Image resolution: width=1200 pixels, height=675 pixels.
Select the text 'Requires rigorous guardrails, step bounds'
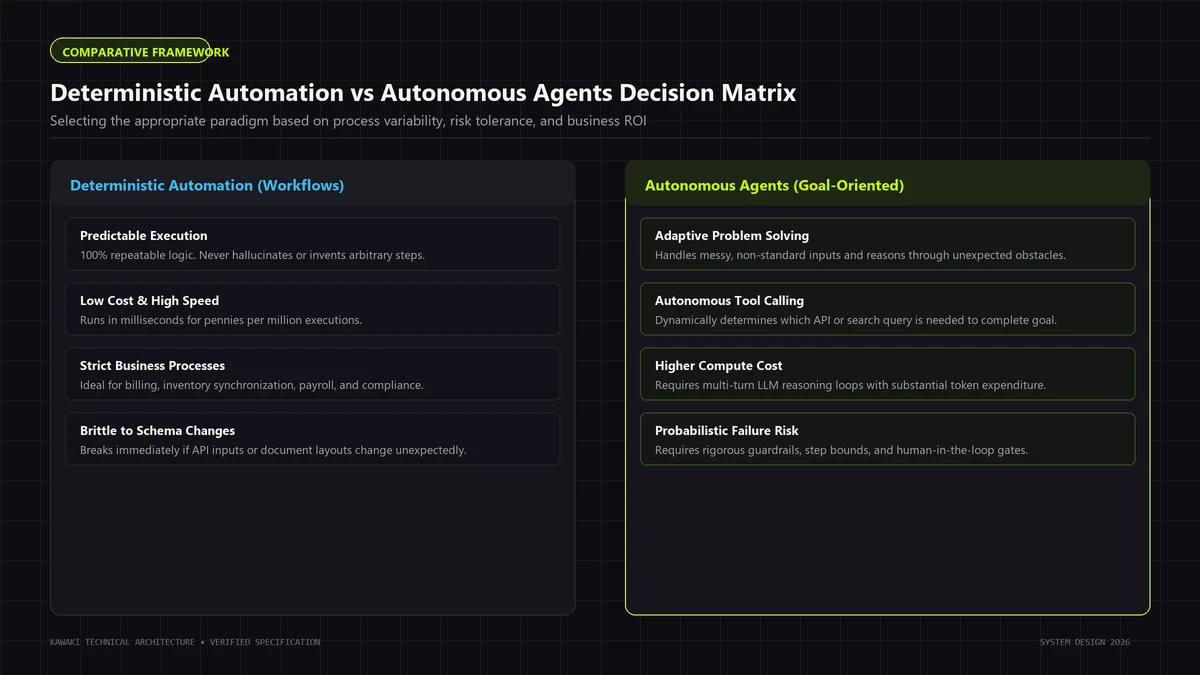[x=841, y=450]
